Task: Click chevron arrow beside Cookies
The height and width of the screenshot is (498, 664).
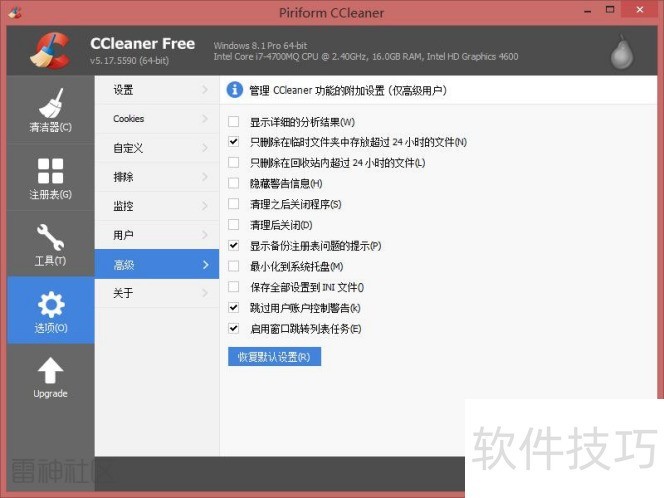Action: [205, 119]
